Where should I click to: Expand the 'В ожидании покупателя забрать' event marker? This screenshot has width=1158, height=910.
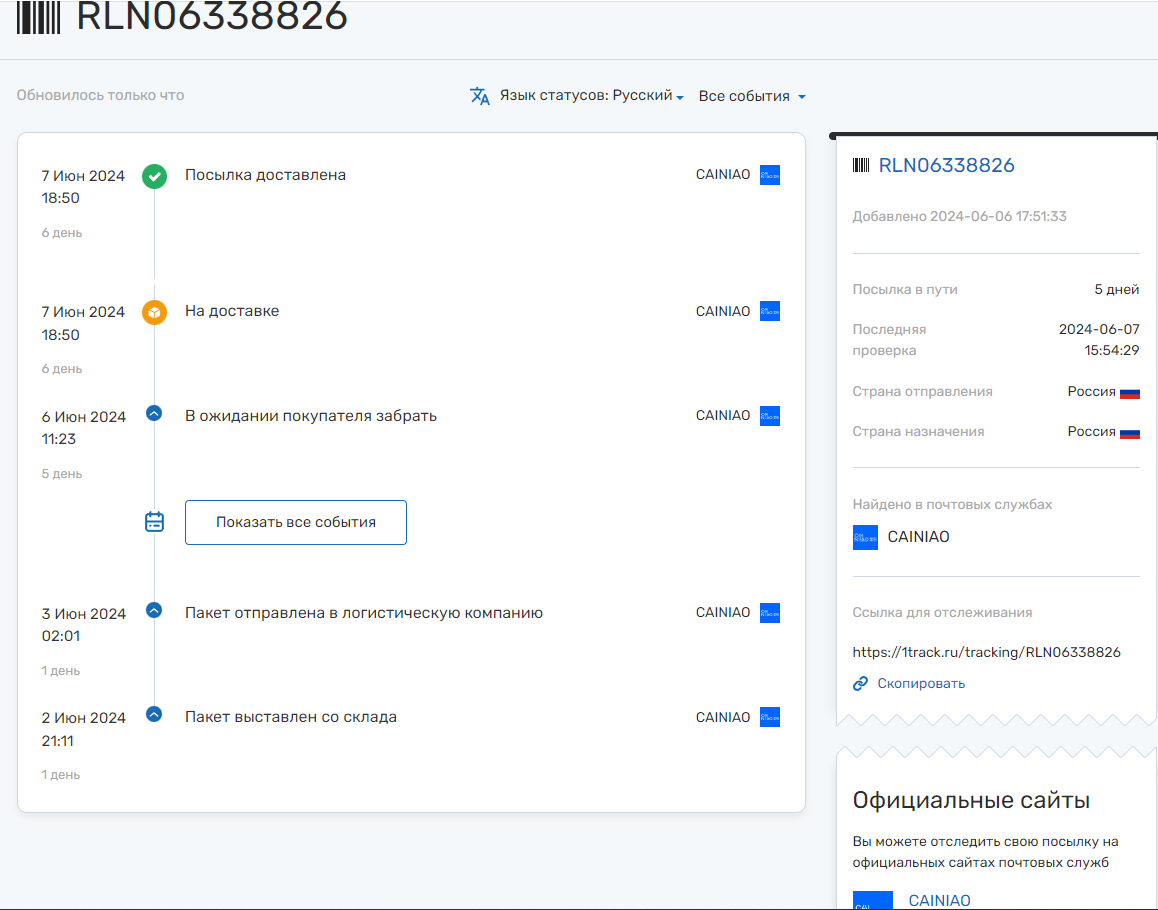point(154,412)
